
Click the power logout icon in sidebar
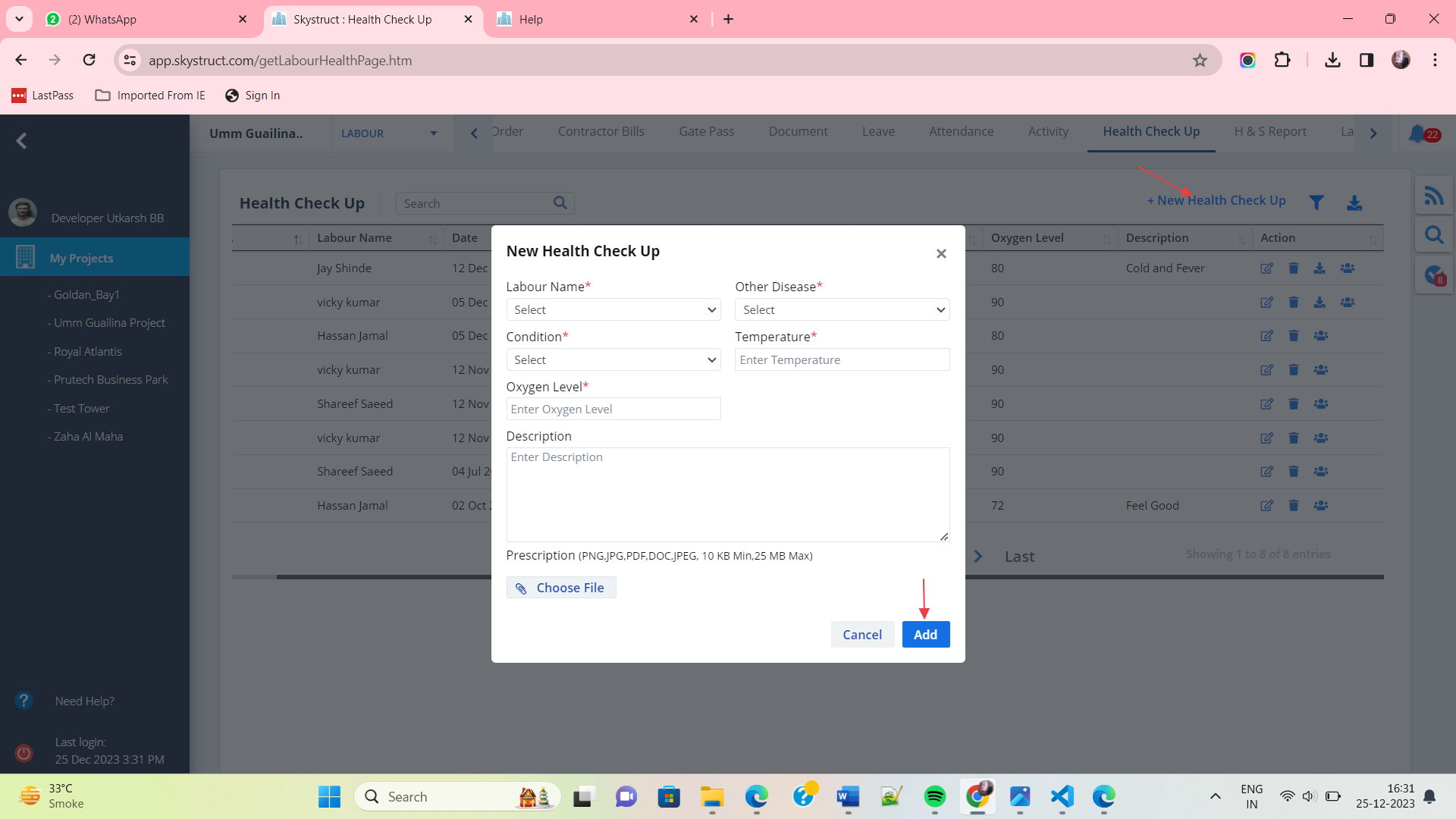point(24,752)
